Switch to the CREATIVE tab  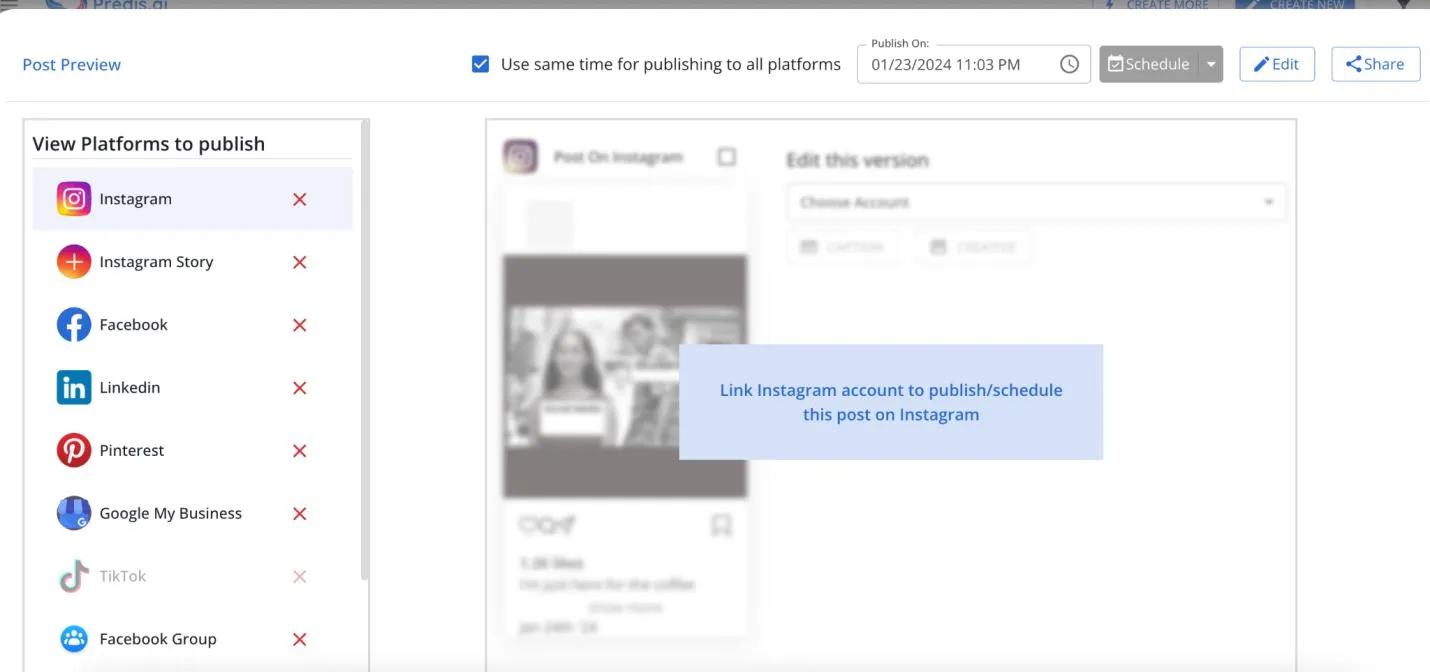[x=973, y=247]
